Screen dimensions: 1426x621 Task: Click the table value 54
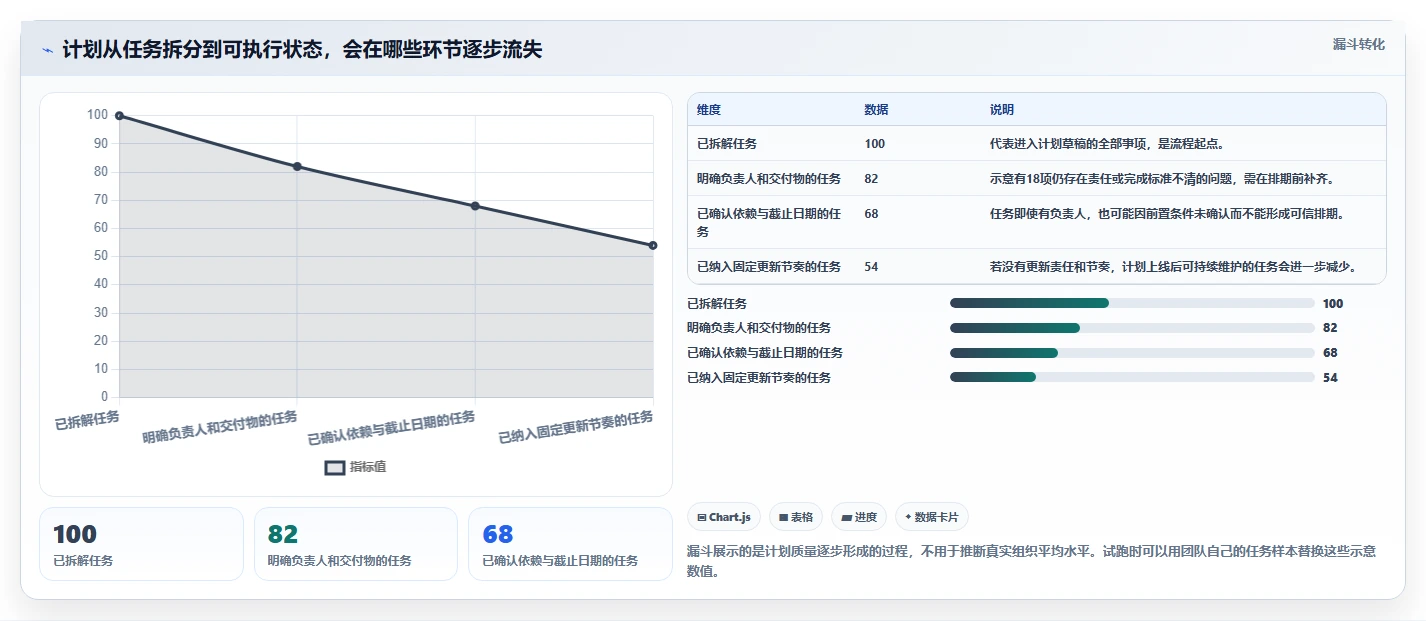pyautogui.click(x=872, y=266)
